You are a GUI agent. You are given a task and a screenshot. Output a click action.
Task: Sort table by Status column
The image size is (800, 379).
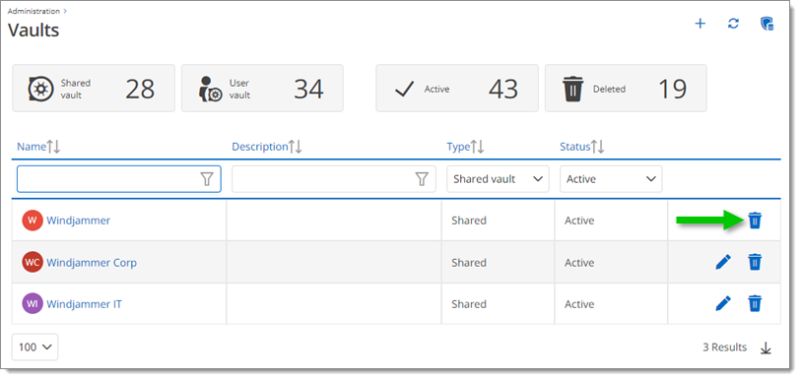[582, 147]
